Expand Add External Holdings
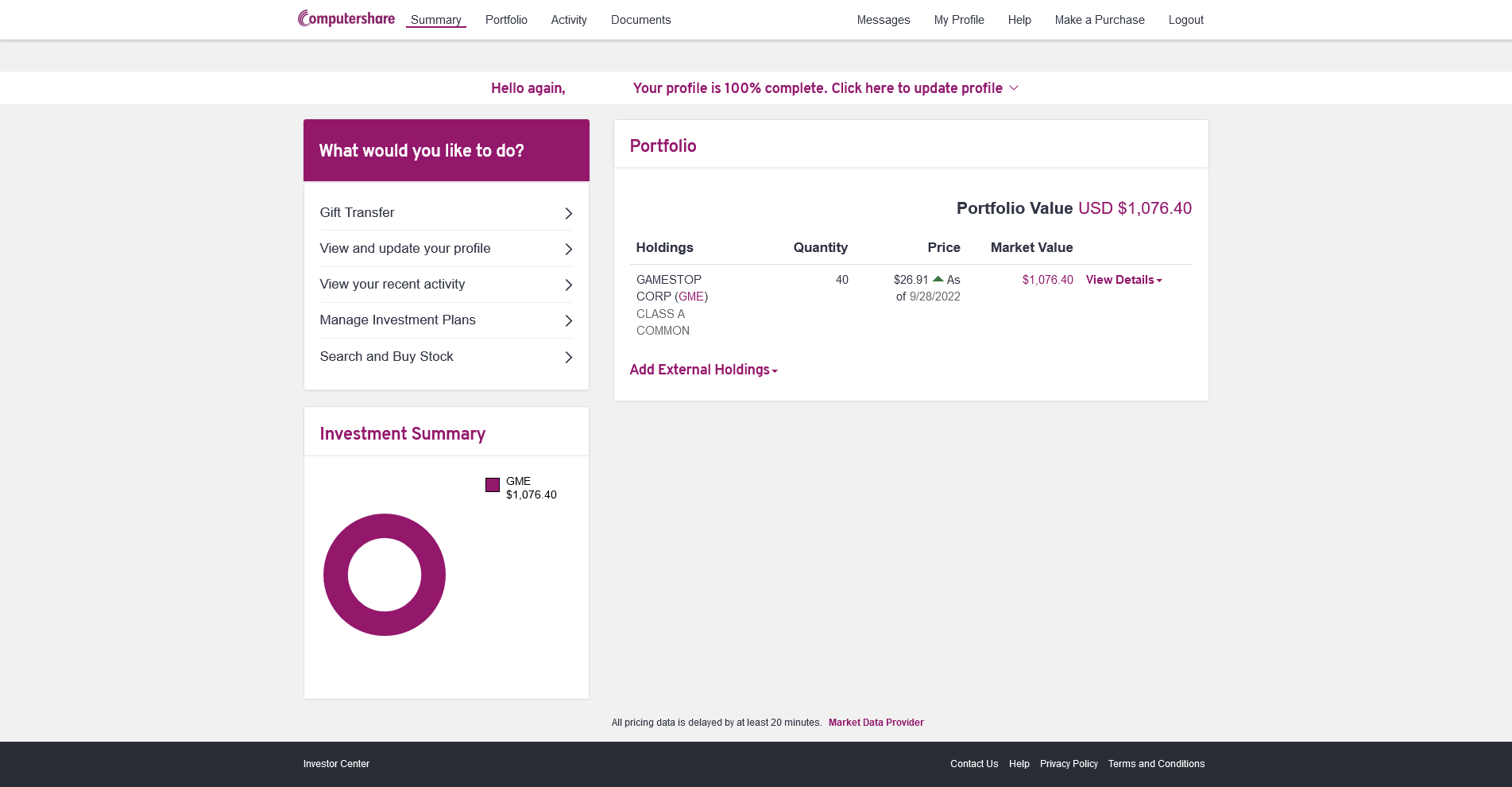This screenshot has height=787, width=1512. (x=703, y=370)
